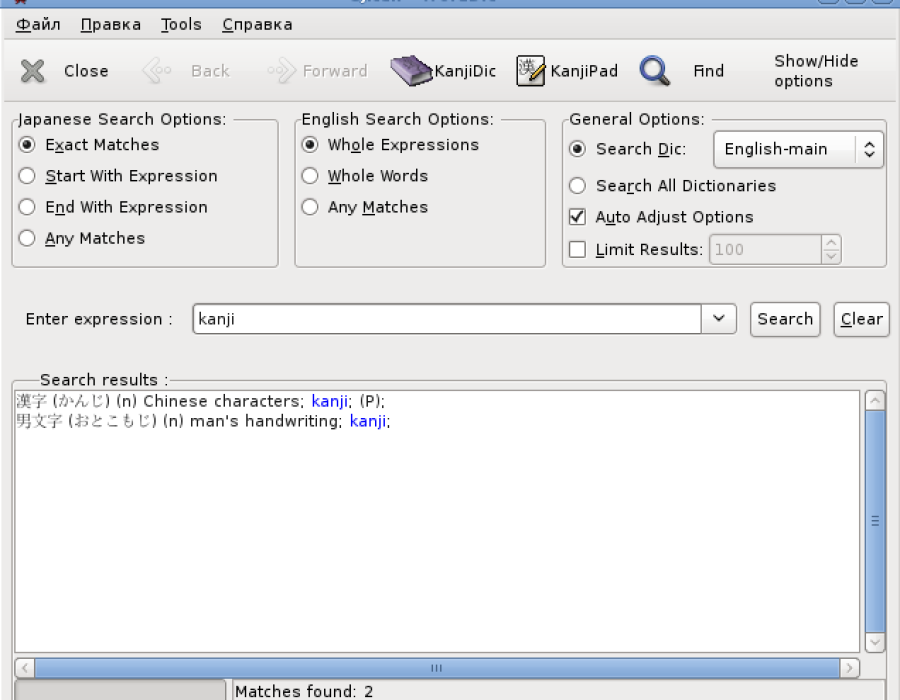Open the Файл menu
This screenshot has height=700, width=900.
coord(38,25)
